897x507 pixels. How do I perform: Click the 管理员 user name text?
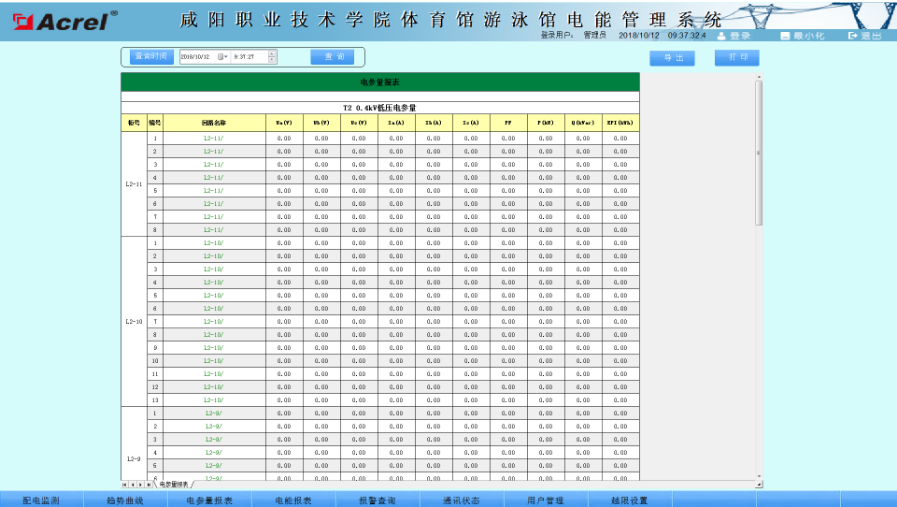click(594, 35)
